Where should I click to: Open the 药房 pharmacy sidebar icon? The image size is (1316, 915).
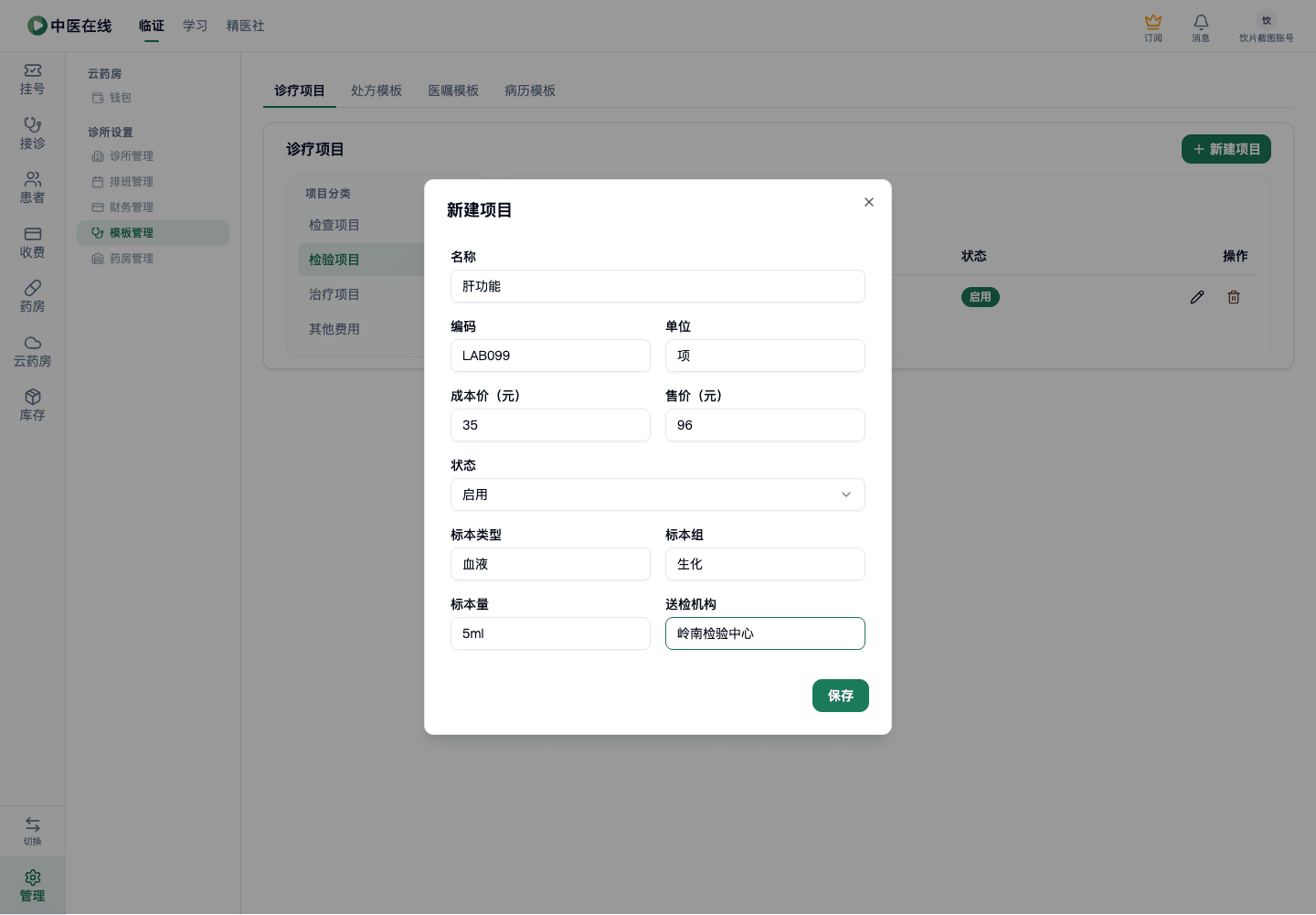[32, 297]
